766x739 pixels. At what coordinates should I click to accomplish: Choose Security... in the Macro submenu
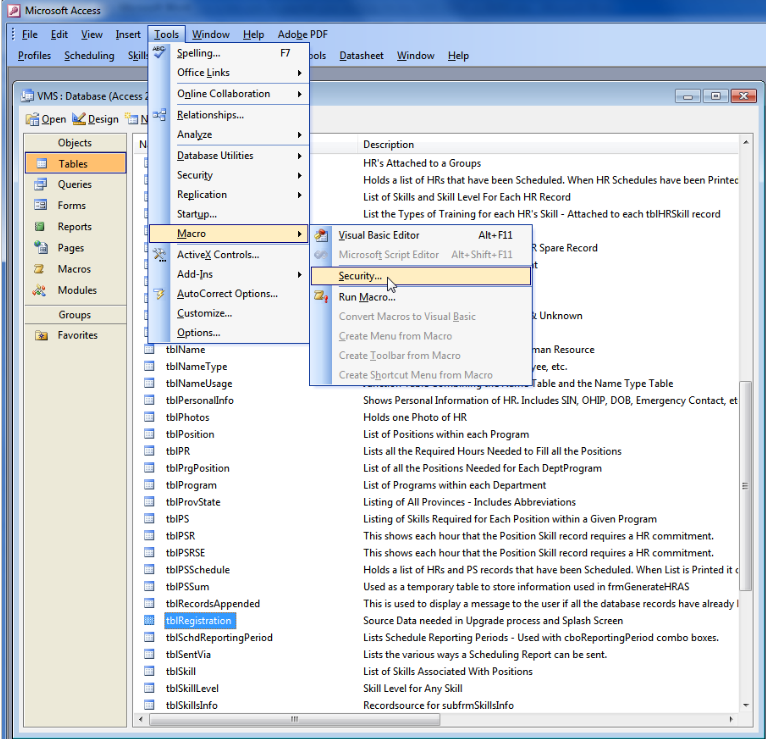421,276
